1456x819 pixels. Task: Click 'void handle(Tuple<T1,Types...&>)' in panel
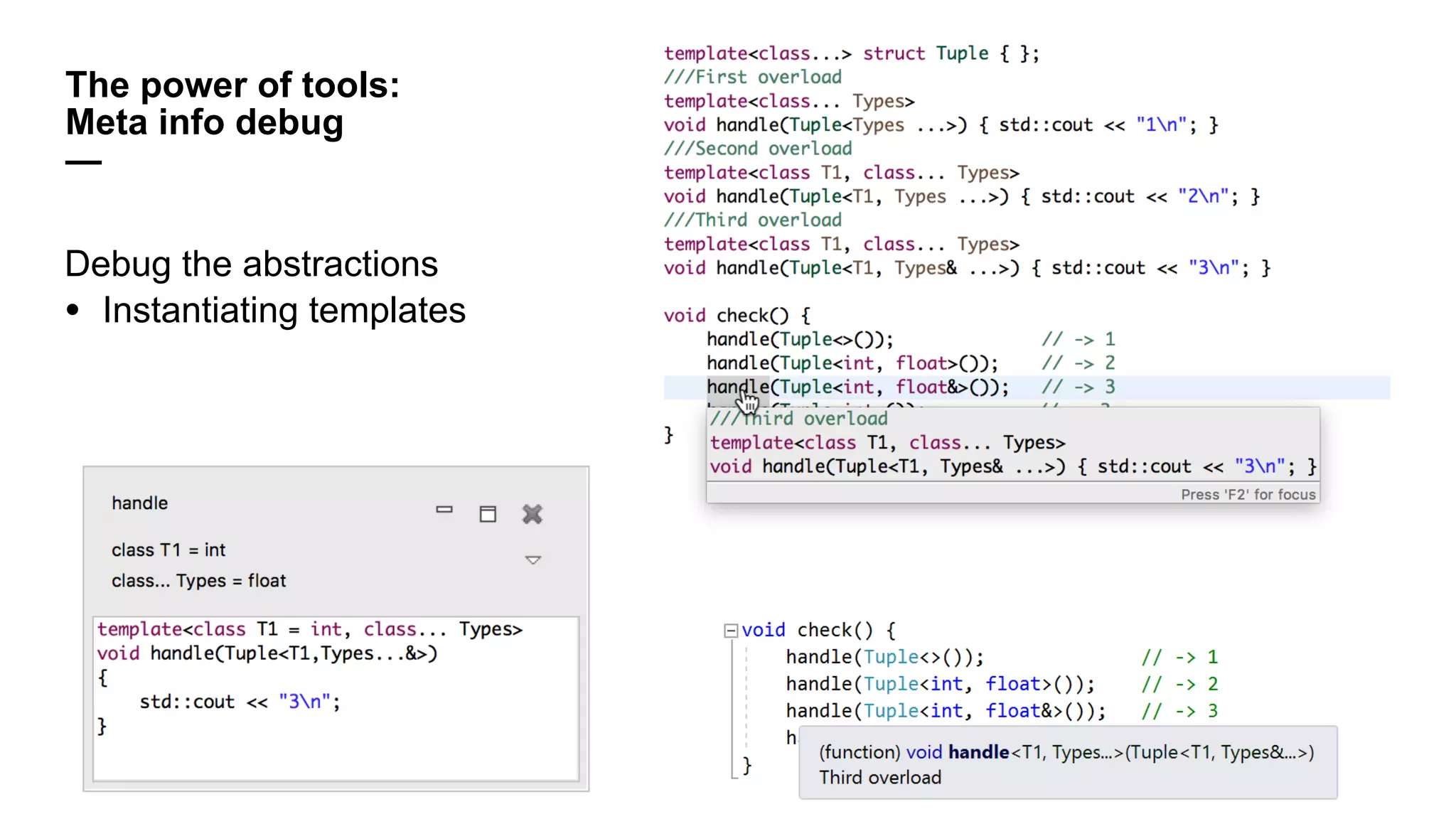click(x=267, y=653)
